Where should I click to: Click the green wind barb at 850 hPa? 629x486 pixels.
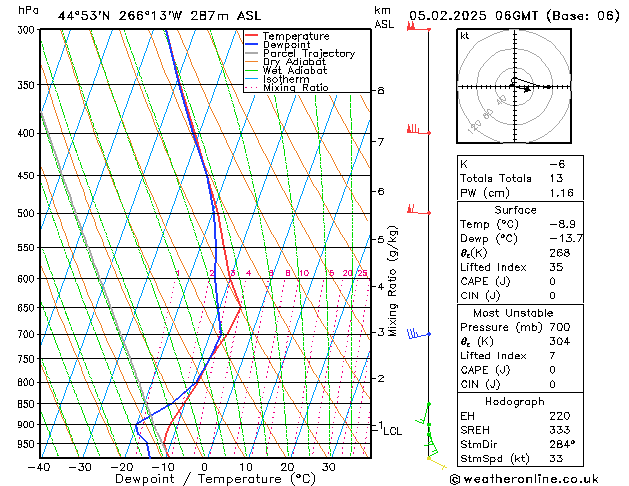423,413
